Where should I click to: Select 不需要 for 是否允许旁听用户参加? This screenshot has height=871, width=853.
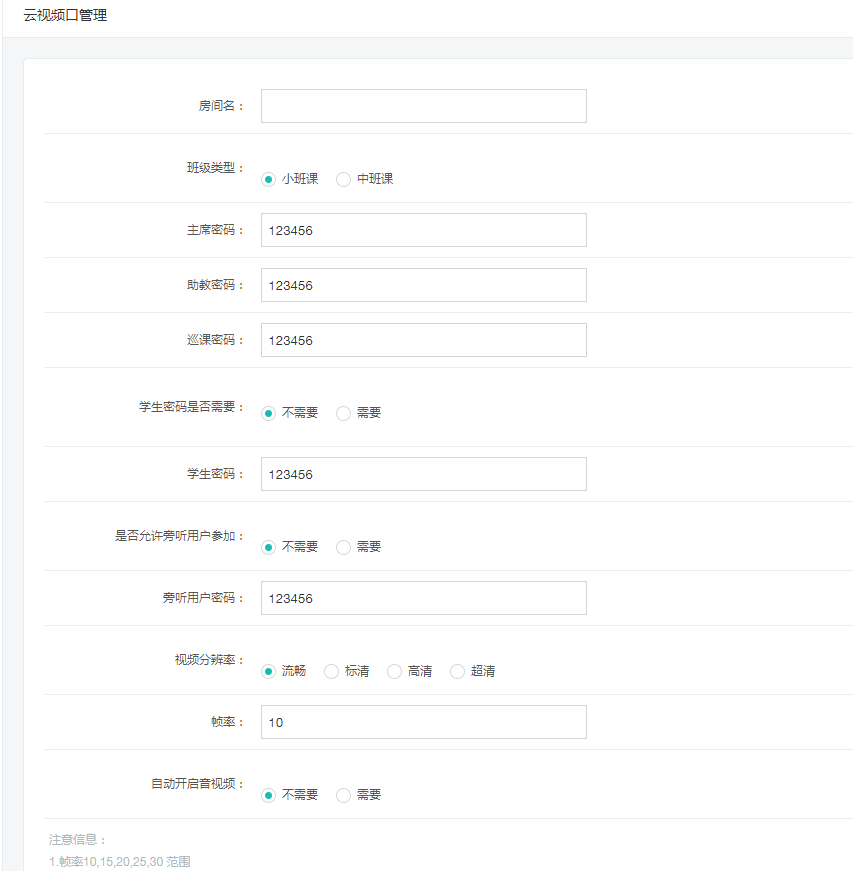269,547
